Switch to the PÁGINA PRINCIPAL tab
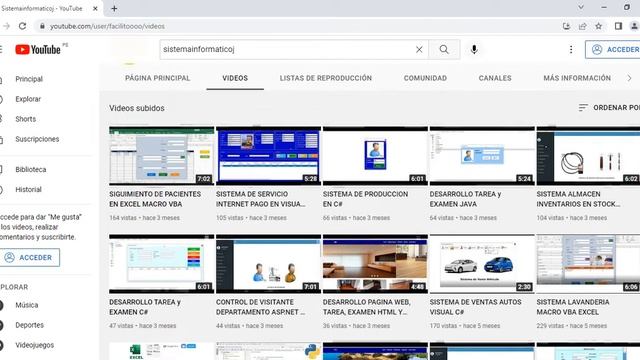Viewport: 640px width, 360px height. (158, 78)
